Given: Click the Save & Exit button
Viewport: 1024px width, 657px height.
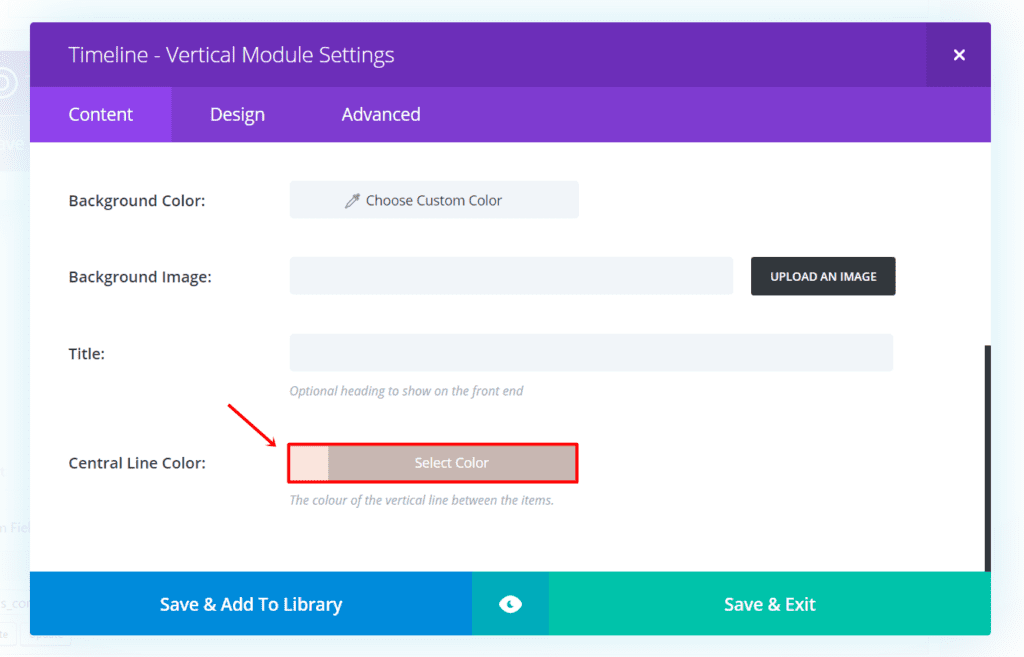Looking at the screenshot, I should [769, 604].
